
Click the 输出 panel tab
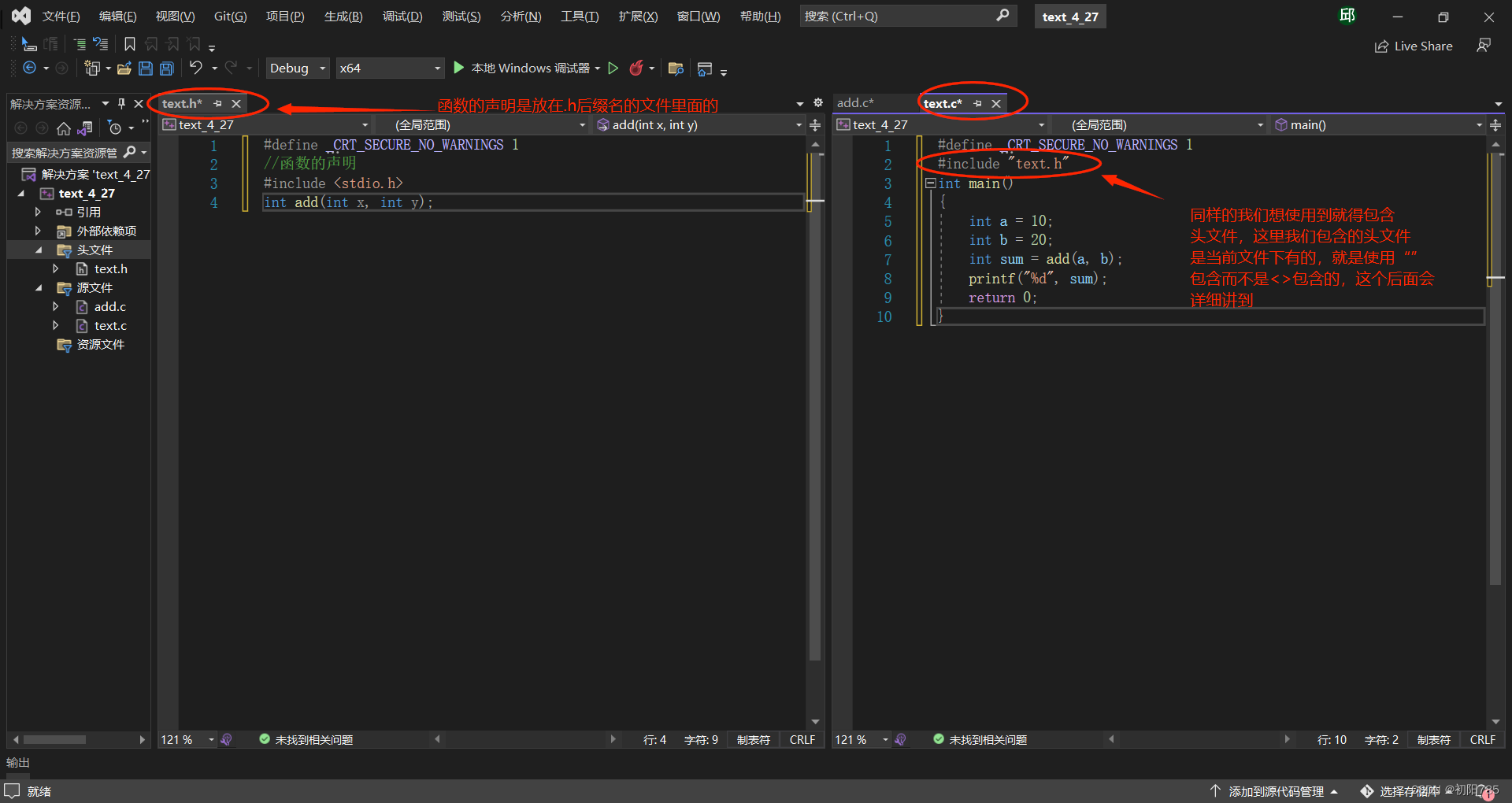(18, 762)
